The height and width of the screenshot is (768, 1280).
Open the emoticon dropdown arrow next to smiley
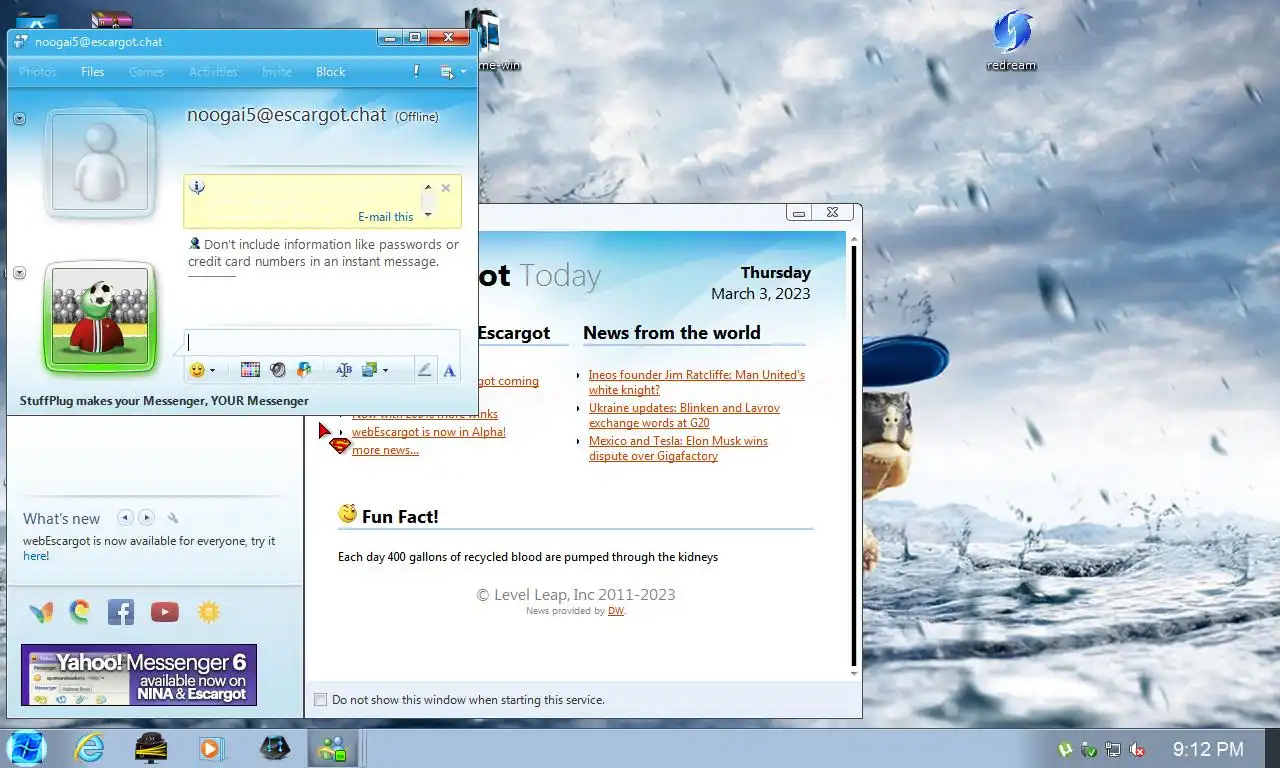(x=212, y=371)
